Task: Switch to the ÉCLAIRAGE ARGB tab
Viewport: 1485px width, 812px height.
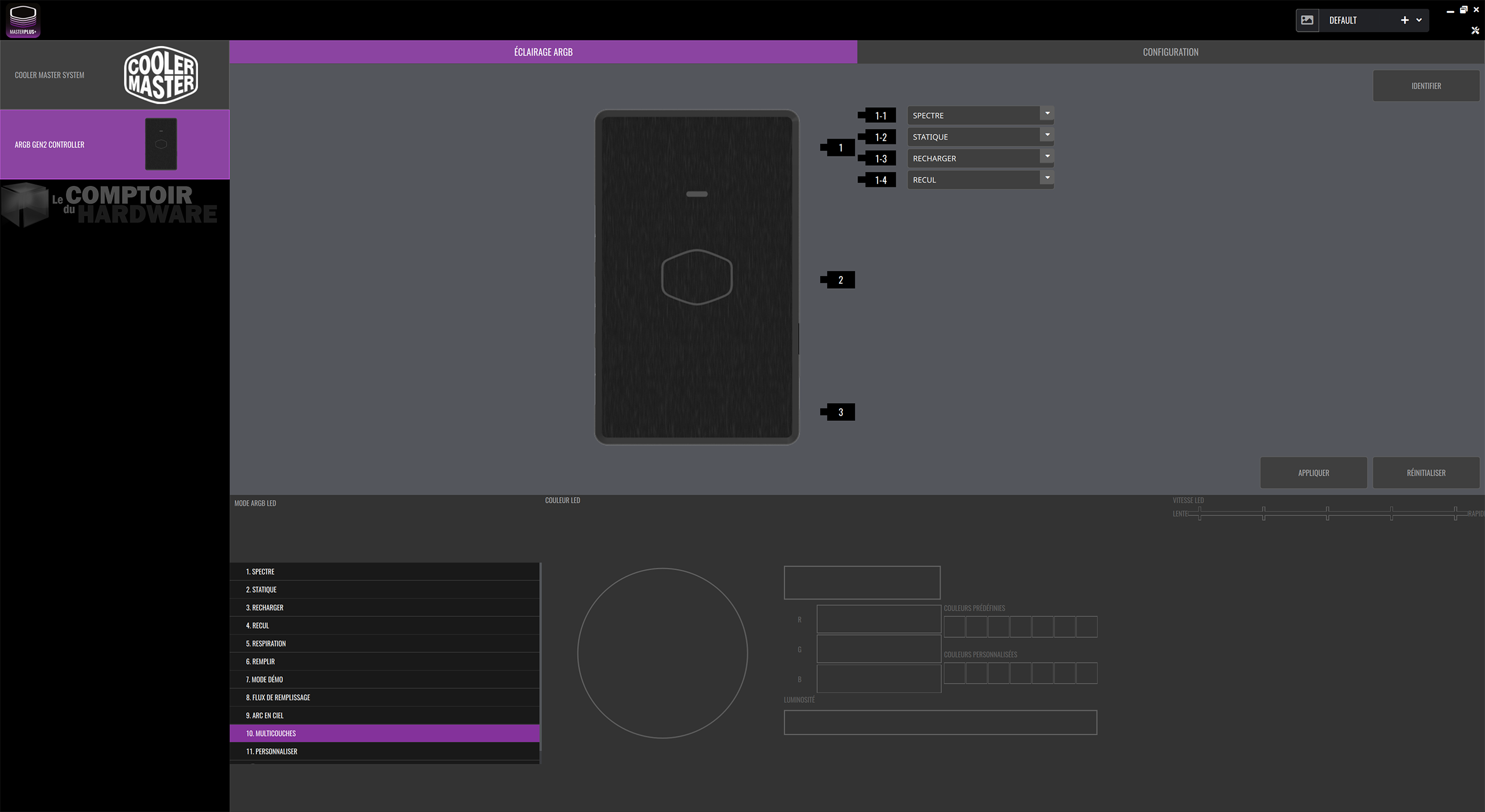Action: pos(543,52)
